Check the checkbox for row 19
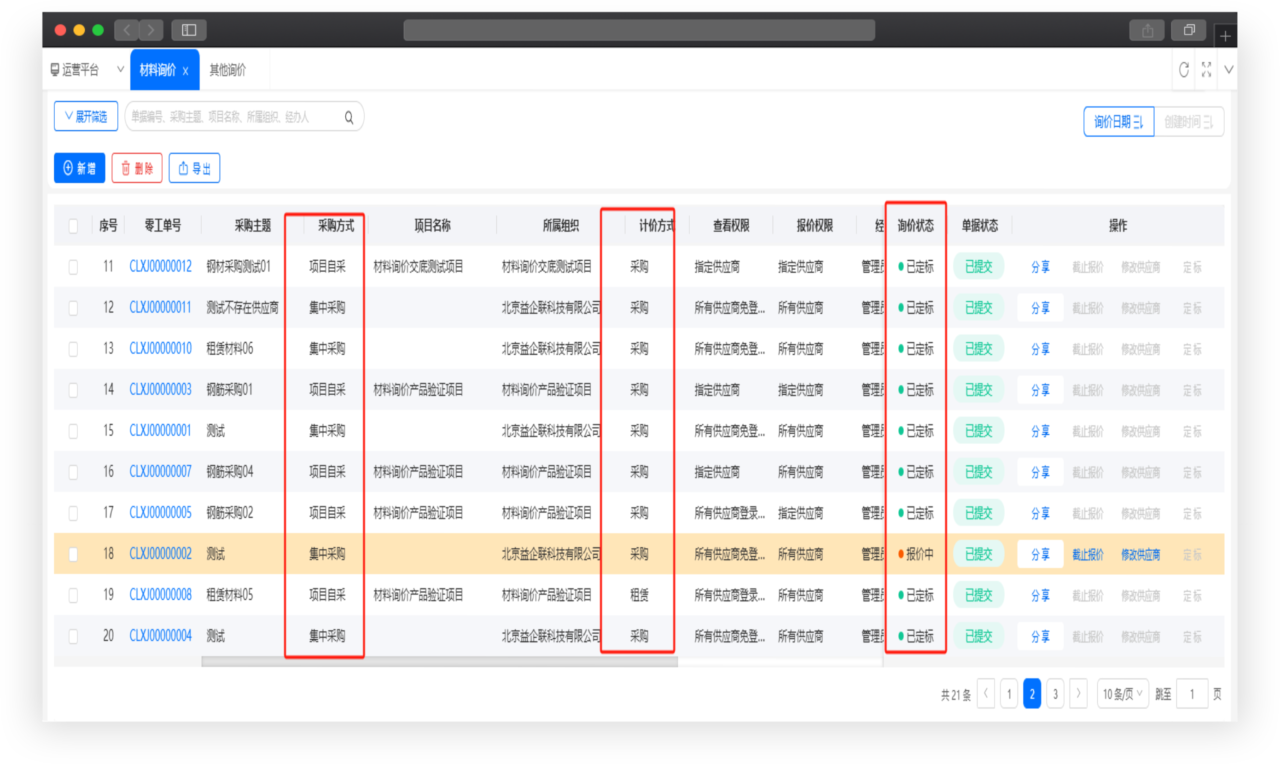Screen dimensions: 1280x764 [x=73, y=595]
